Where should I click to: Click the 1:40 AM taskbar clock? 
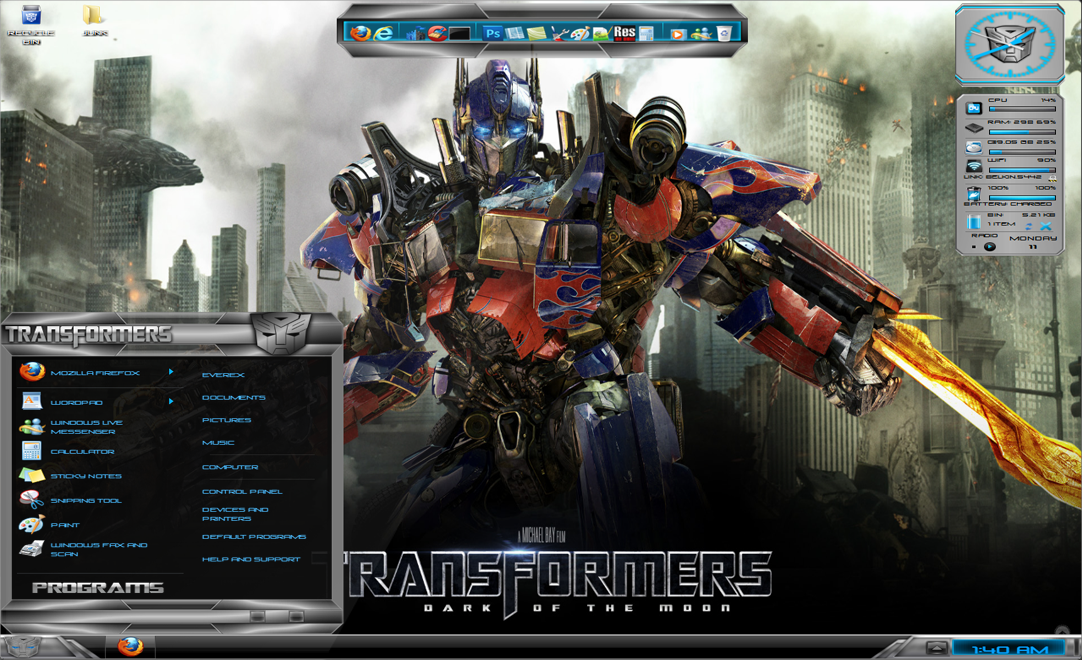pyautogui.click(x=1010, y=649)
